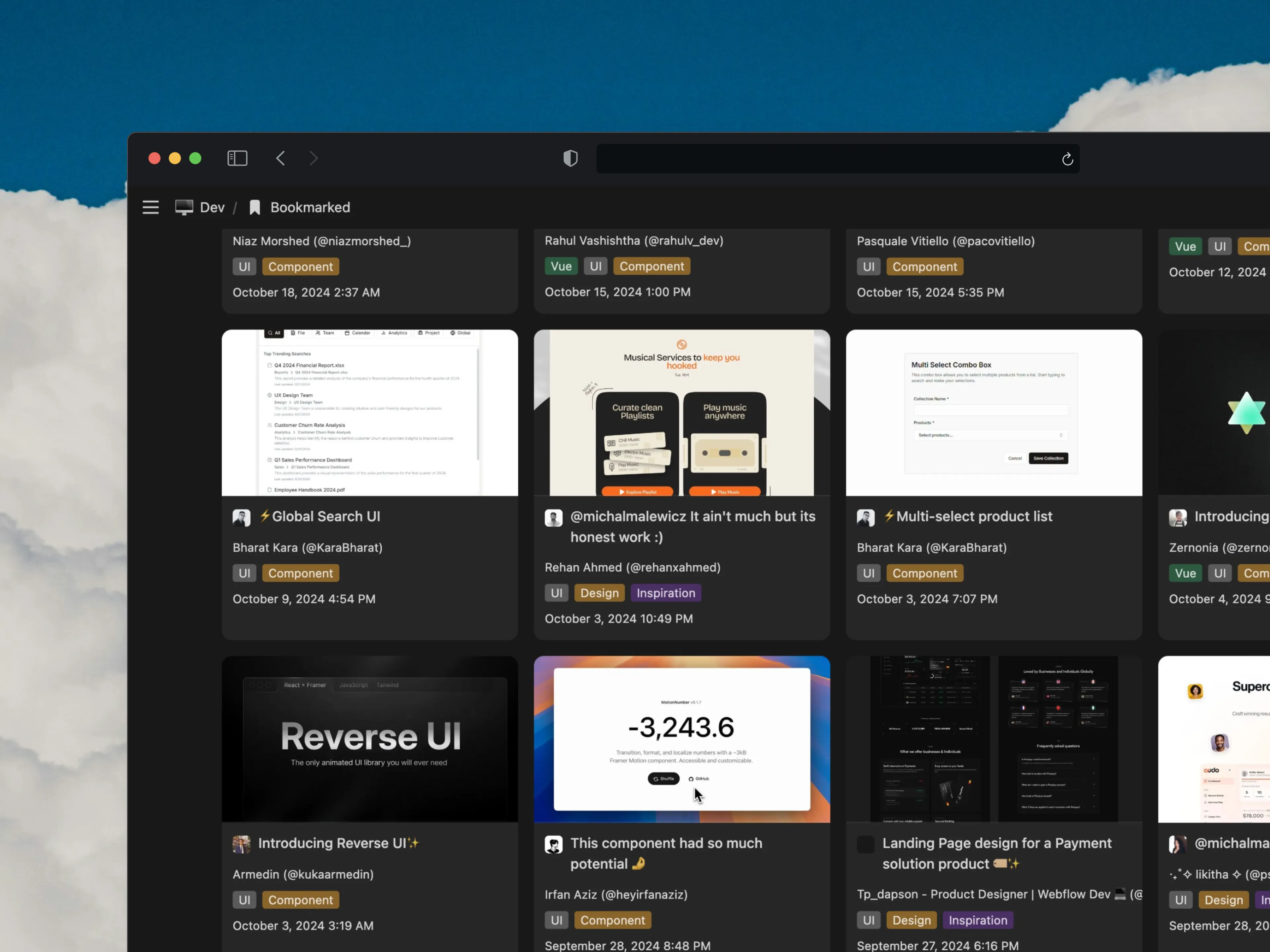The image size is (1270, 952).
Task: Click the privacy shield icon in the toolbar
Action: 570,158
